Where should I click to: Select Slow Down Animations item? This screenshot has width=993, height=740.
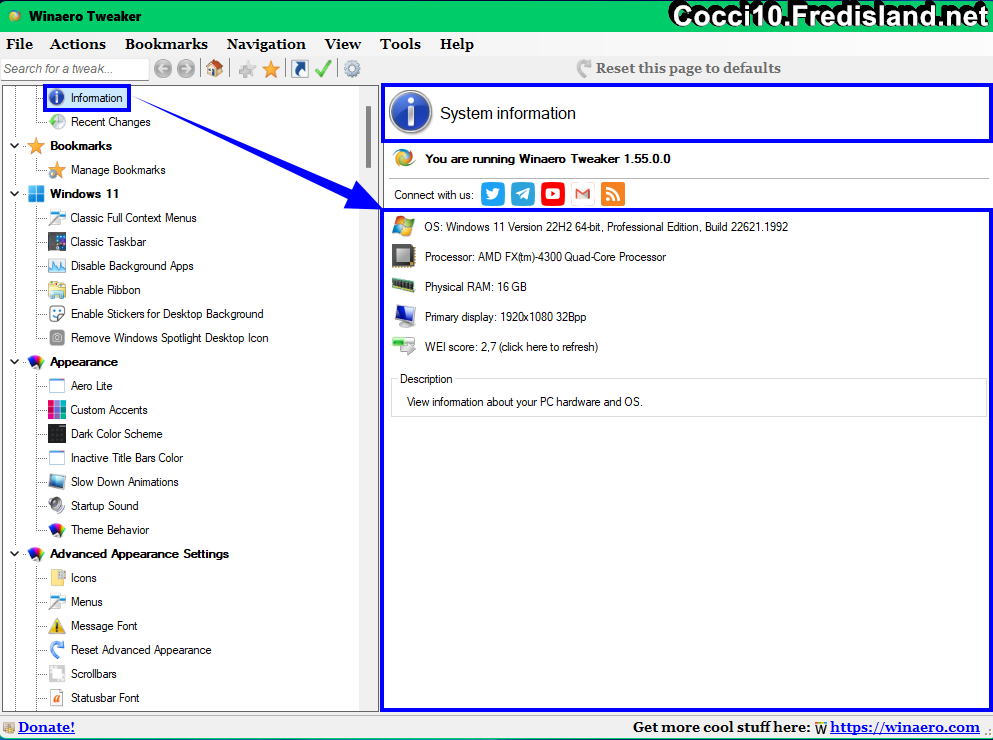tap(125, 482)
